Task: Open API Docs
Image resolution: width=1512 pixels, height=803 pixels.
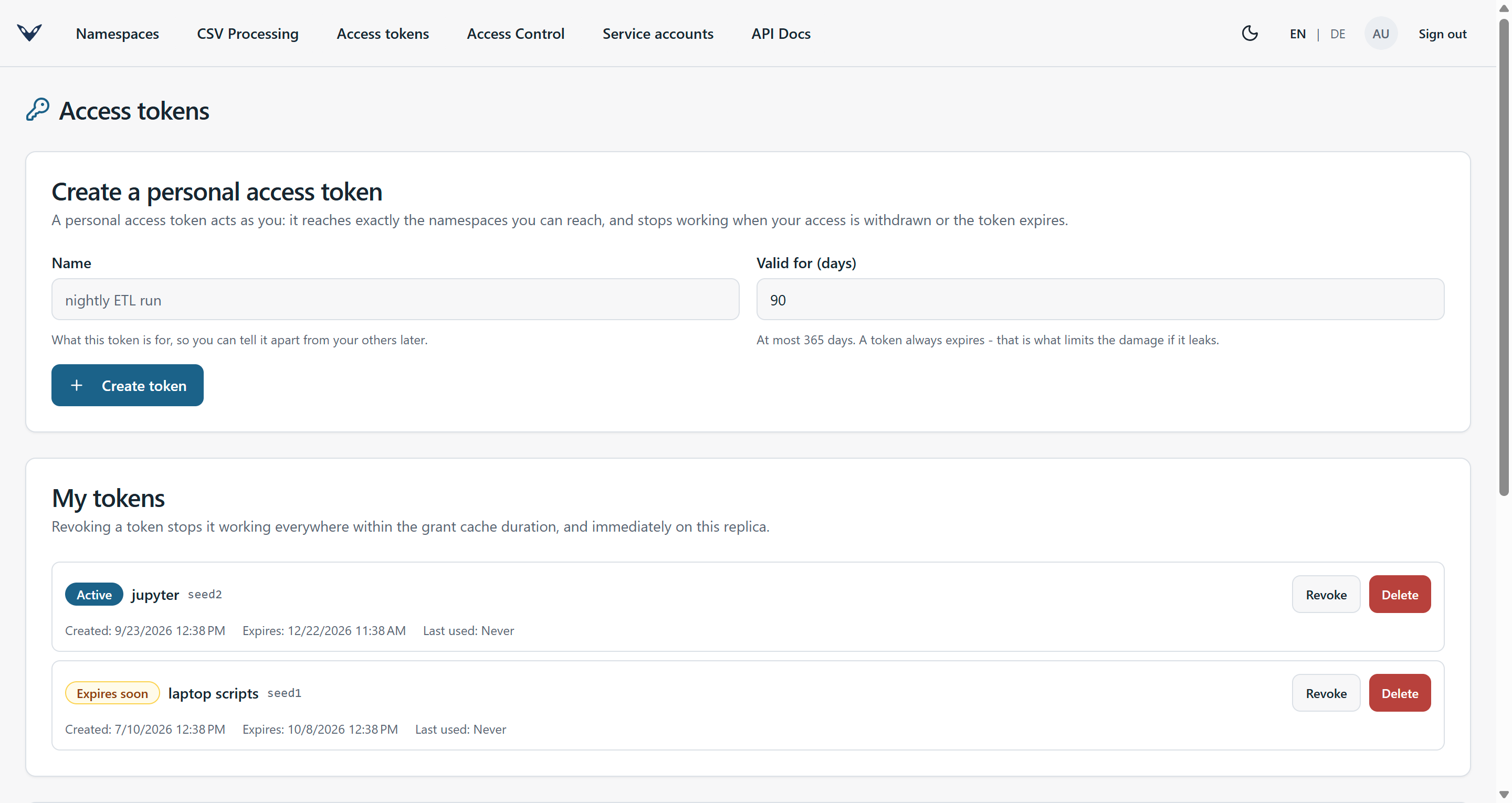Action: [x=781, y=34]
